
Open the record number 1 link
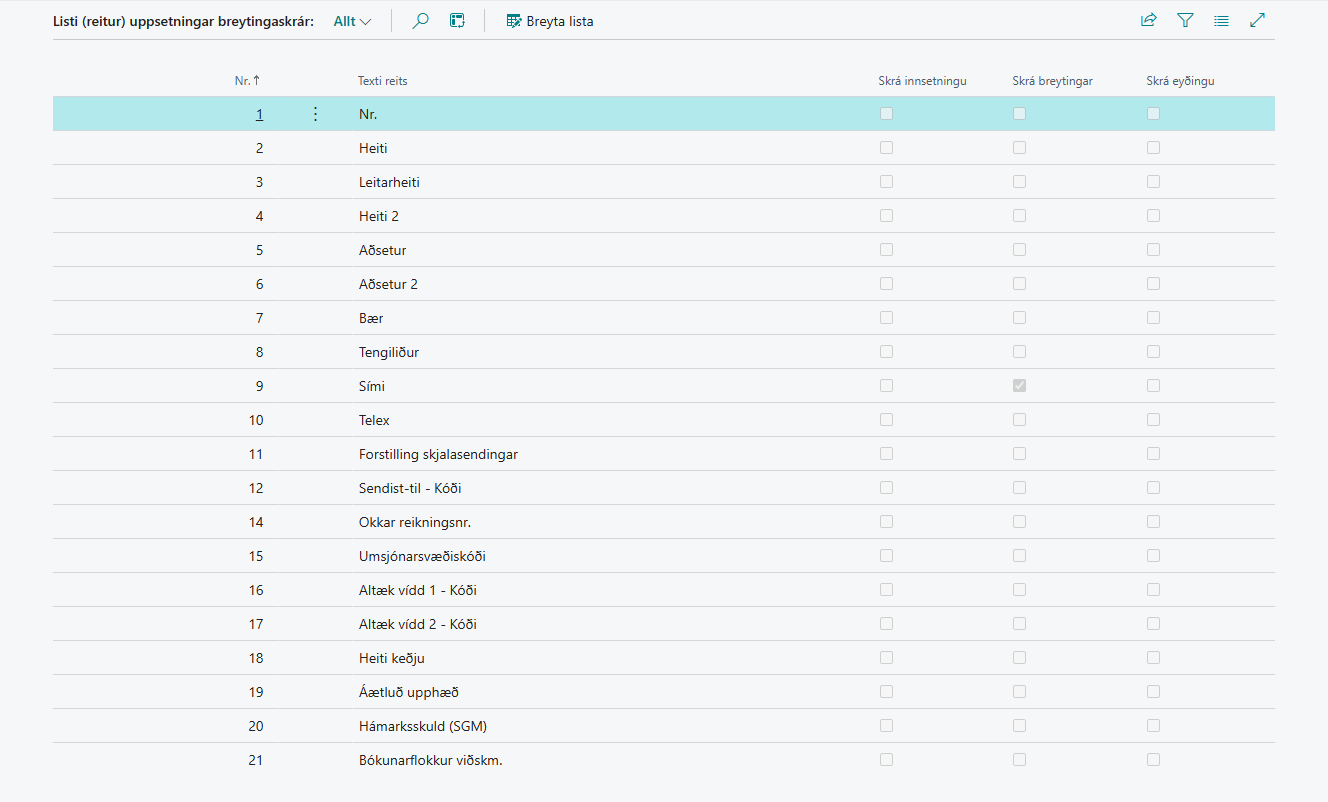click(x=259, y=114)
